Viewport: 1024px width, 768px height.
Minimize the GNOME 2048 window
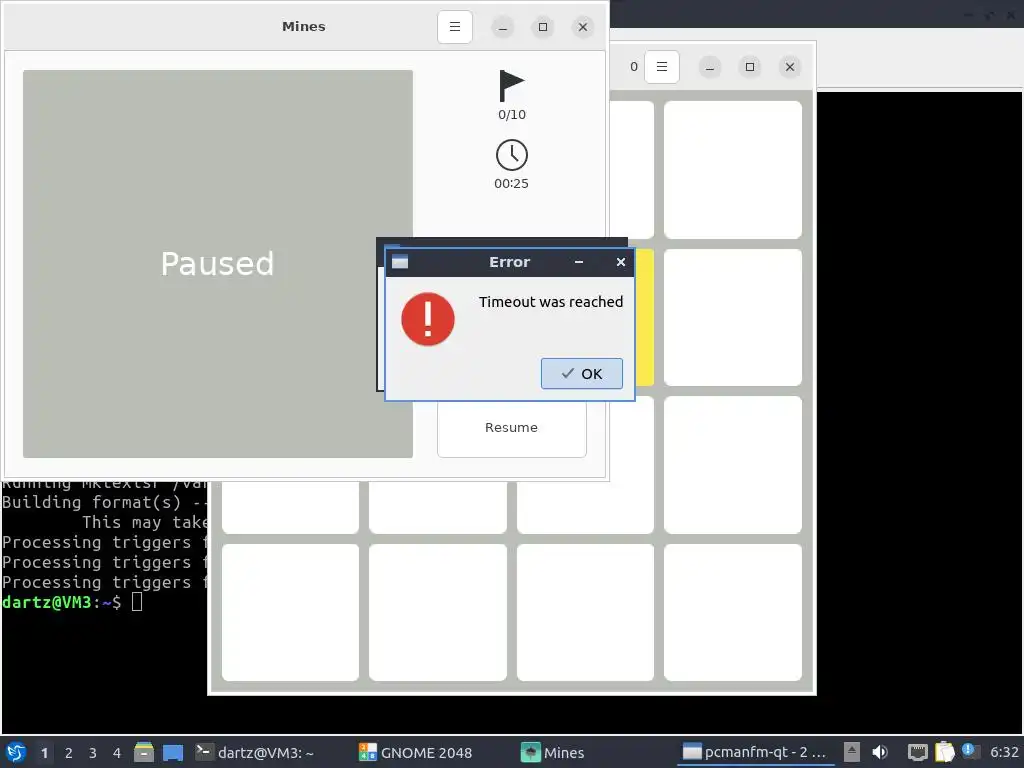[710, 67]
